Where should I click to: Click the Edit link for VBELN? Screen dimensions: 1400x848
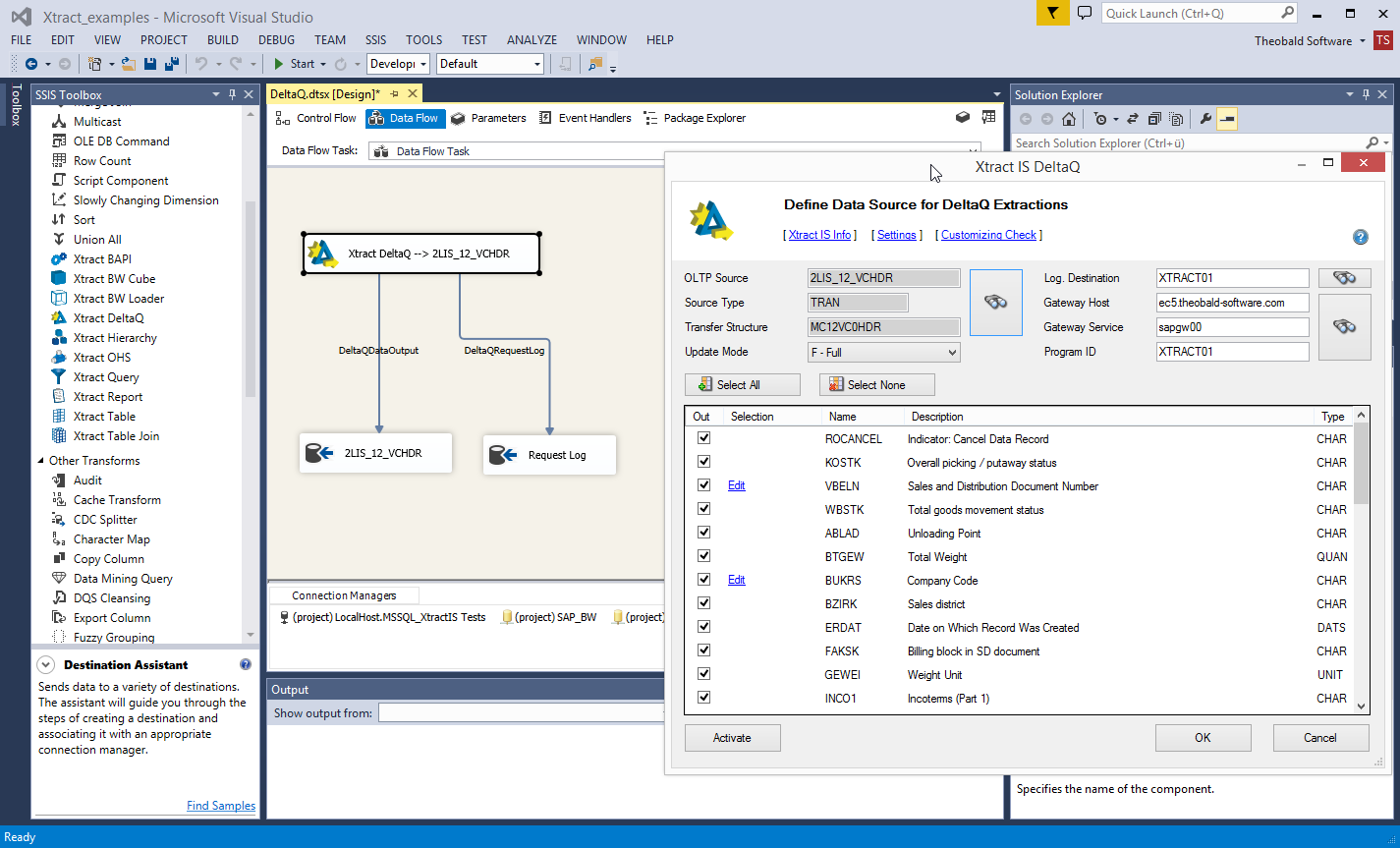(737, 485)
